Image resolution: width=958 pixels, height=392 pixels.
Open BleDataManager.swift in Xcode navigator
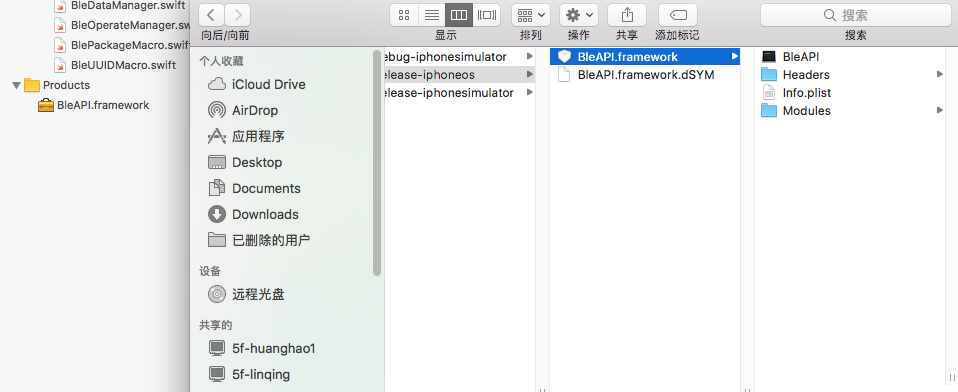(x=119, y=6)
